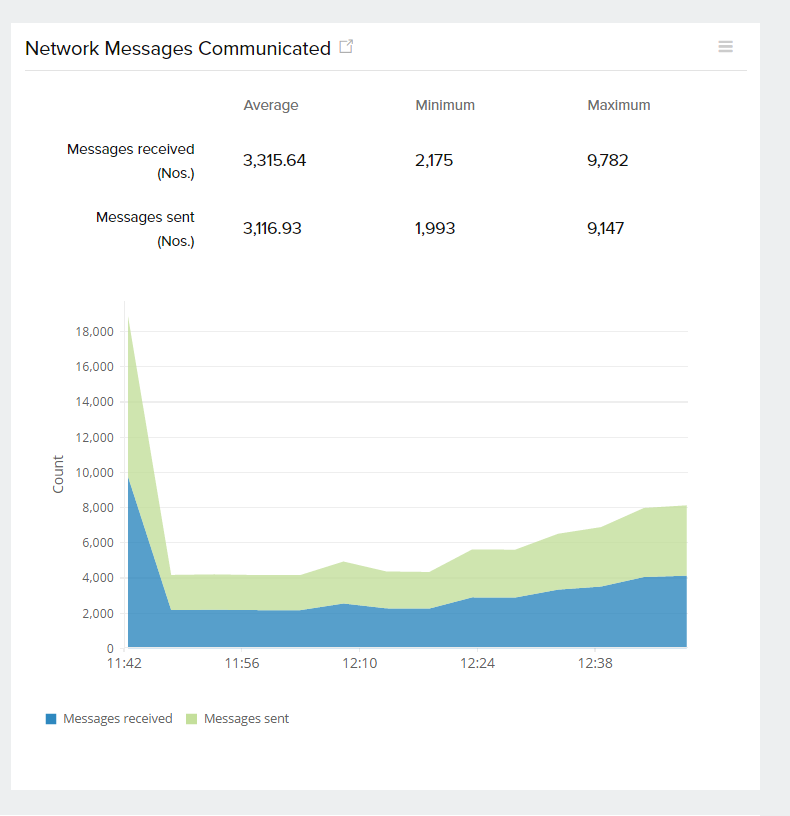
Task: Click the Count label on the vertical axis
Action: click(58, 473)
